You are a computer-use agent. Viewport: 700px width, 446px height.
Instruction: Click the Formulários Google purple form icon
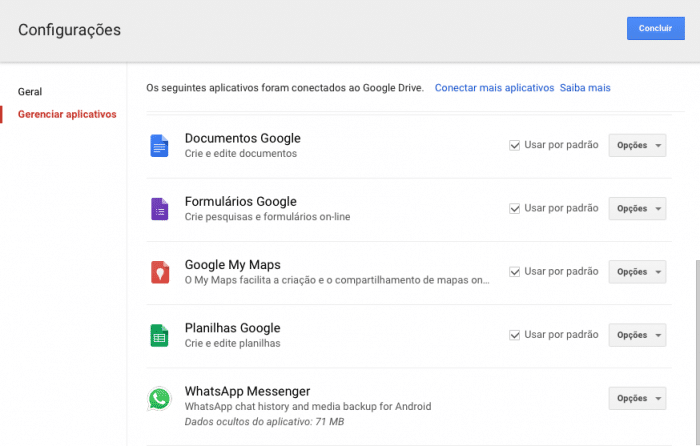[159, 209]
